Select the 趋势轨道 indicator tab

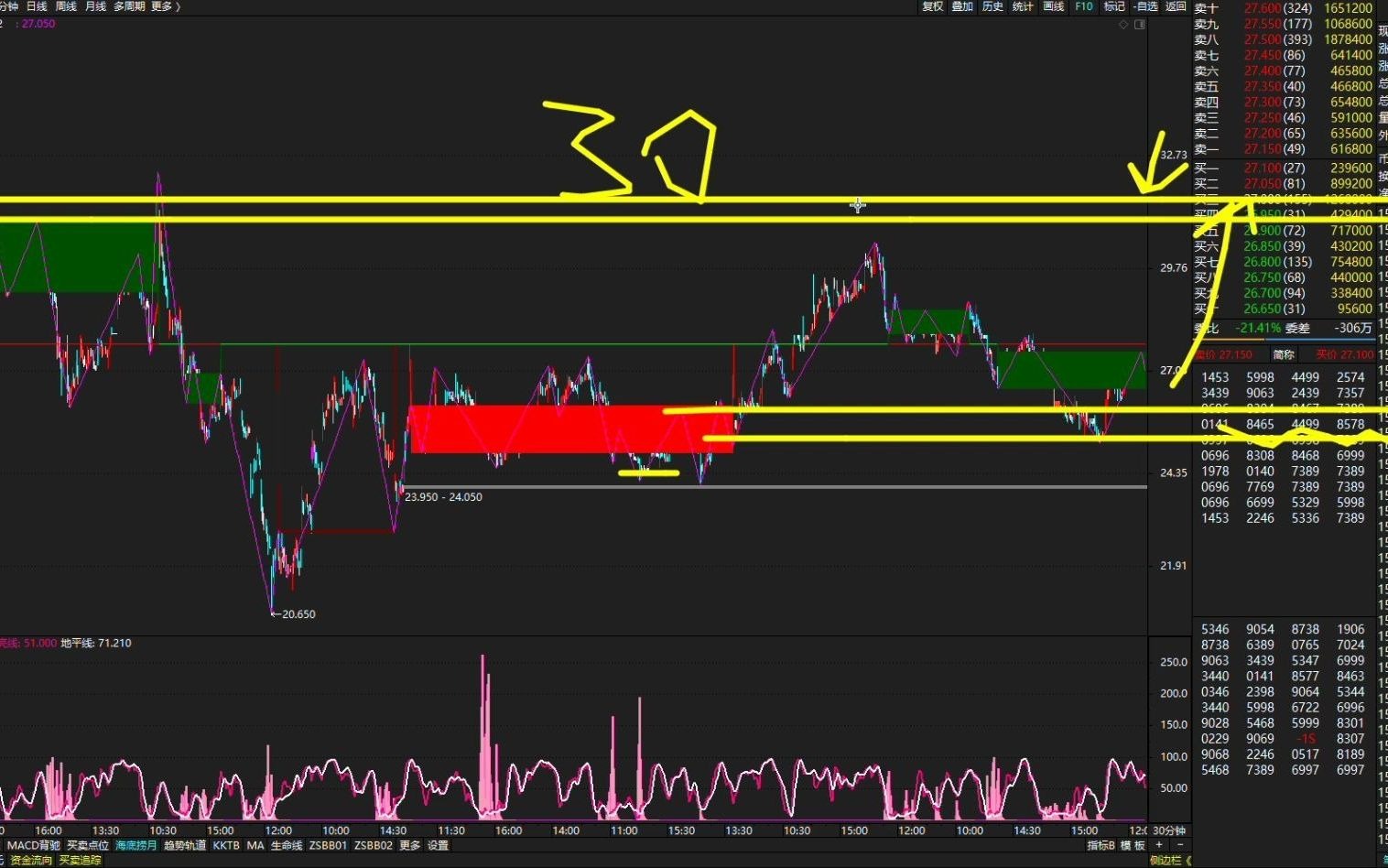click(185, 845)
